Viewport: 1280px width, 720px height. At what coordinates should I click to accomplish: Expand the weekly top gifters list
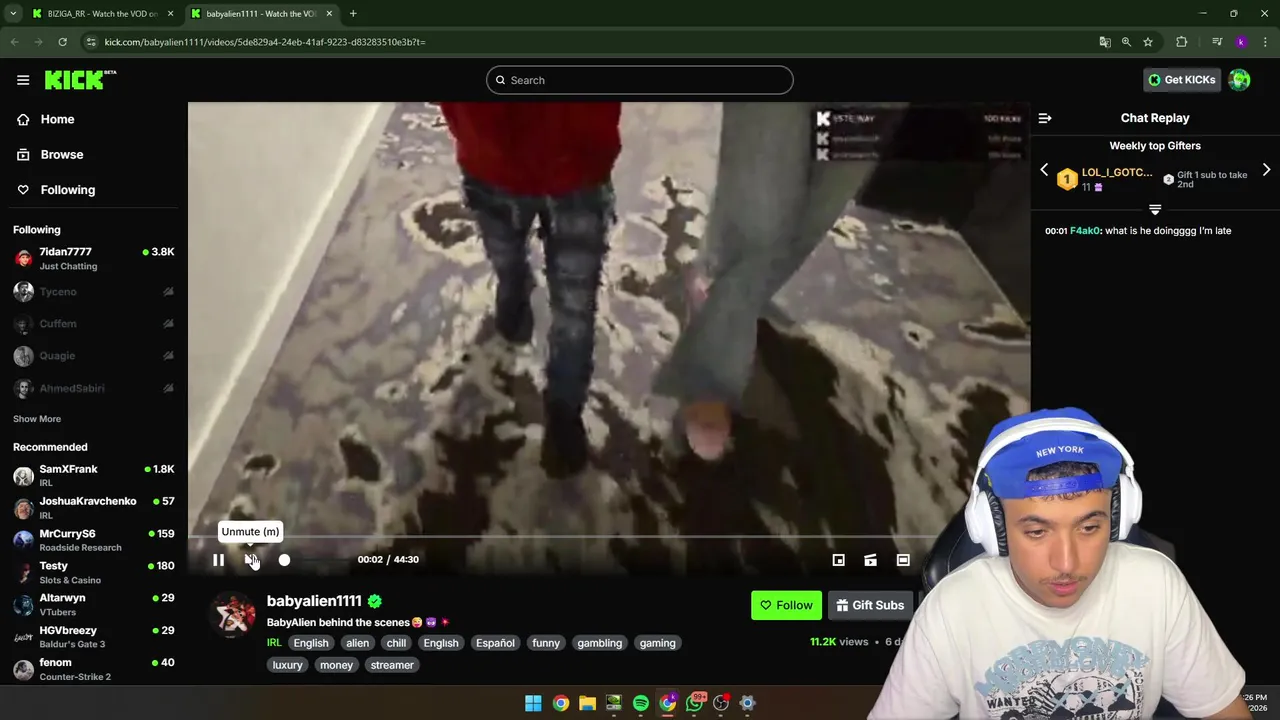tap(1155, 210)
